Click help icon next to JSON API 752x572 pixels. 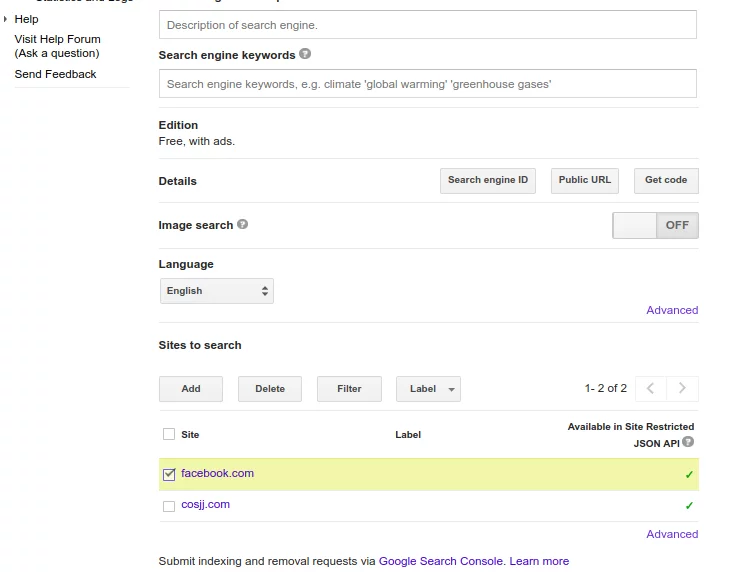688,442
